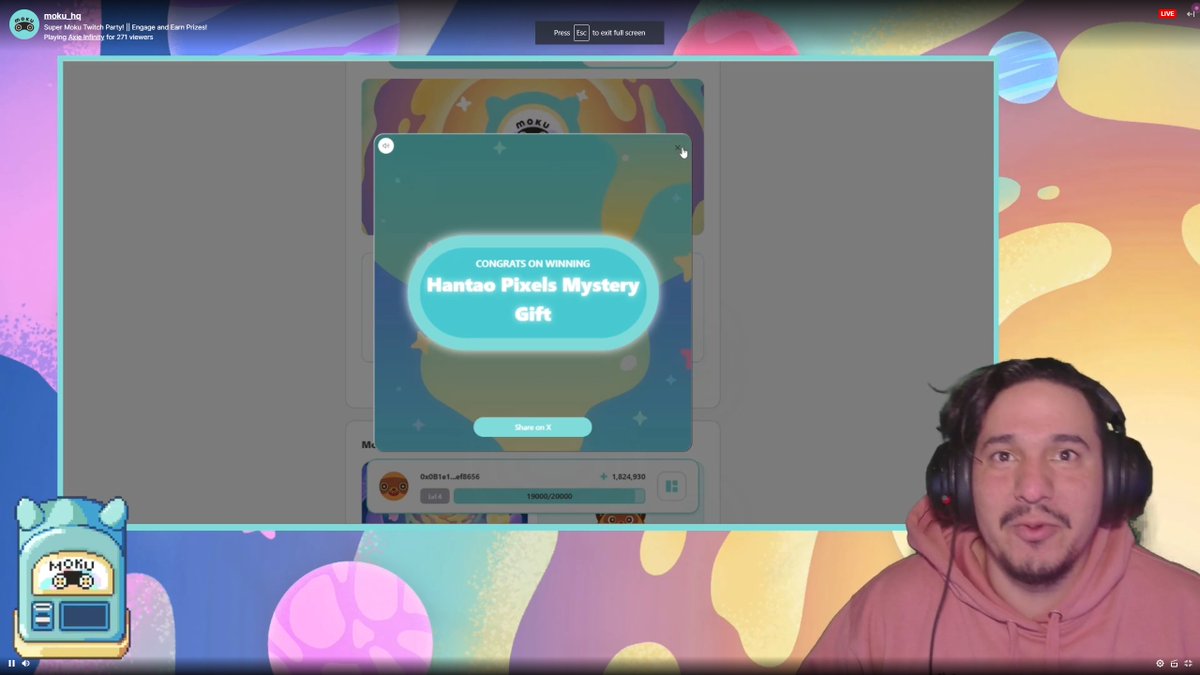Image resolution: width=1200 pixels, height=675 pixels.
Task: Open the grid layout icon beside balance
Action: click(672, 486)
